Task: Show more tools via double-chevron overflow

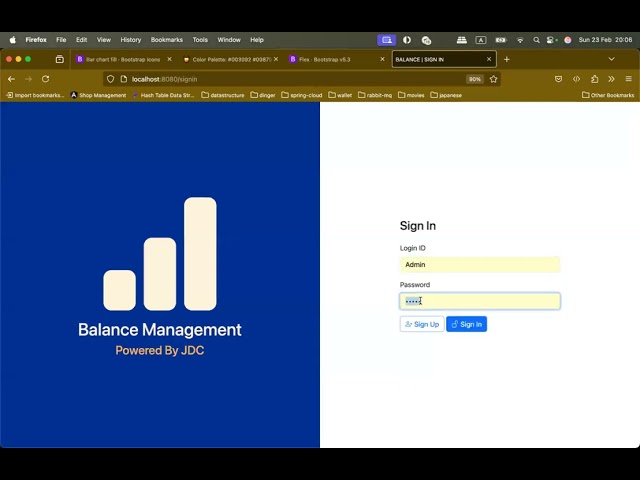Action: pyautogui.click(x=611, y=79)
